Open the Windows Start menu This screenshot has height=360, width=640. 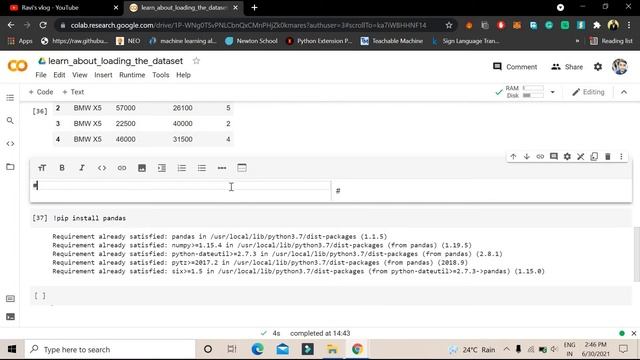point(12,349)
